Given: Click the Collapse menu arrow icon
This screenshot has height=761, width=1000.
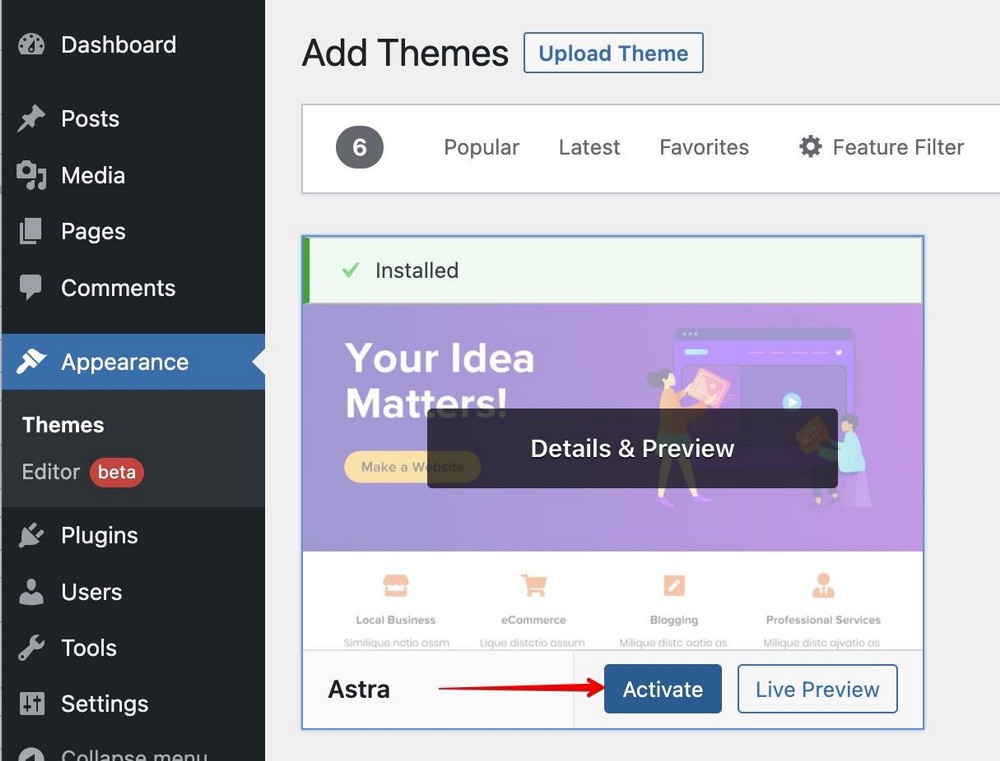Looking at the screenshot, I should pyautogui.click(x=31, y=753).
